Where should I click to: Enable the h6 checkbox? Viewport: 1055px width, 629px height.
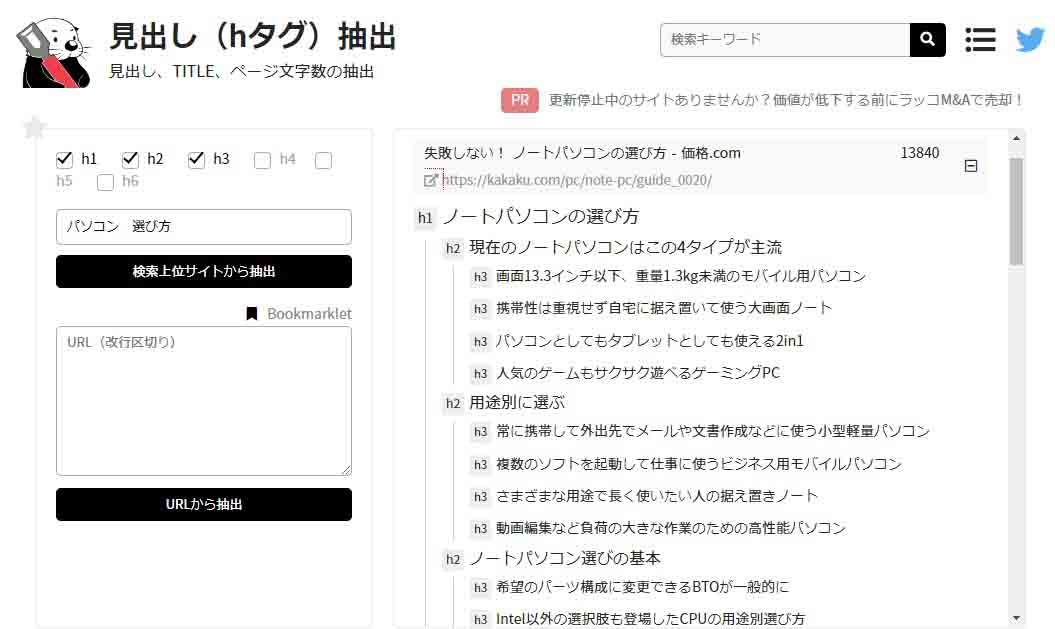(x=106, y=182)
